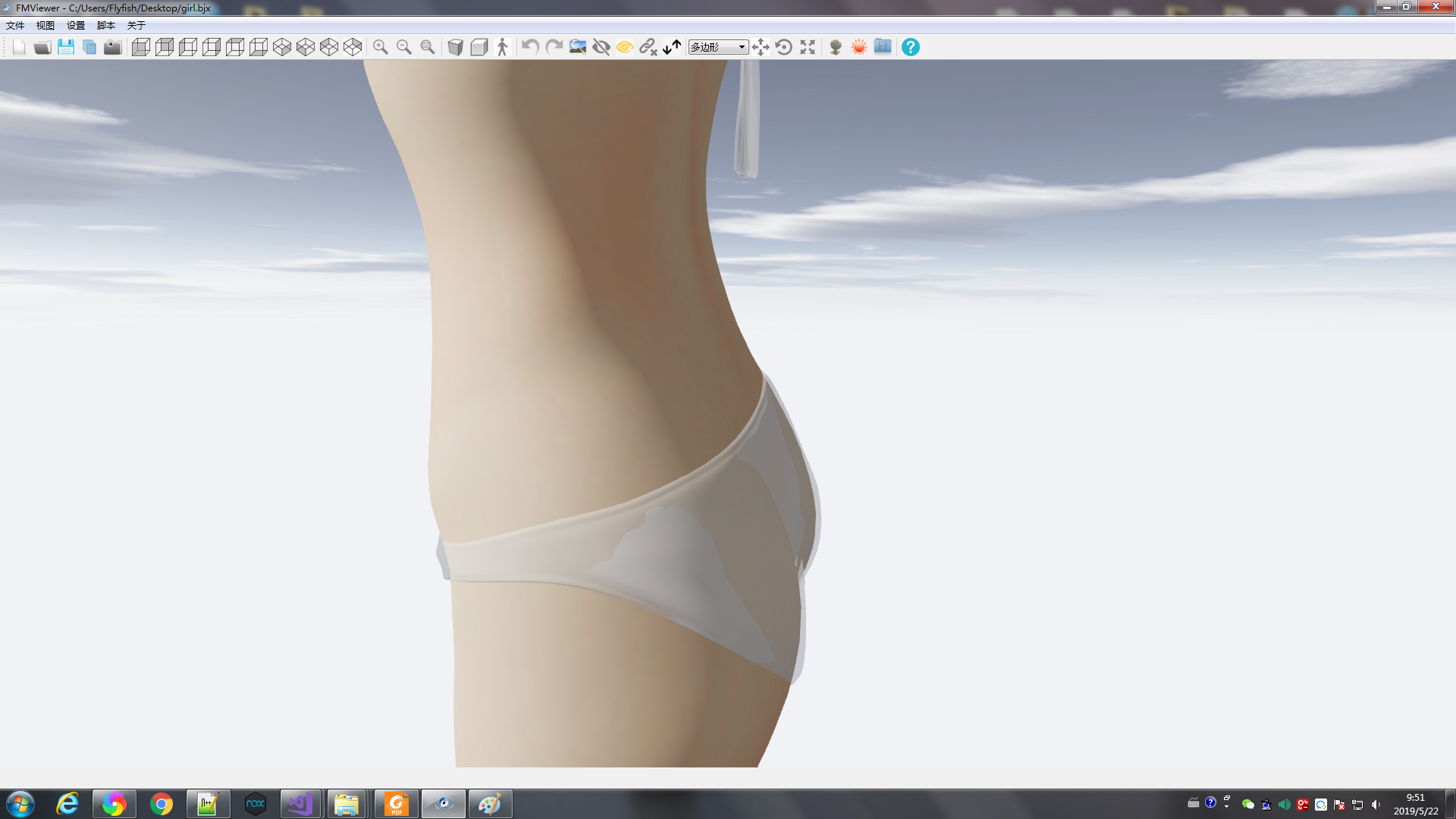The width and height of the screenshot is (1456, 819).
Task: Toggle the yellow show eye icon
Action: pos(625,47)
